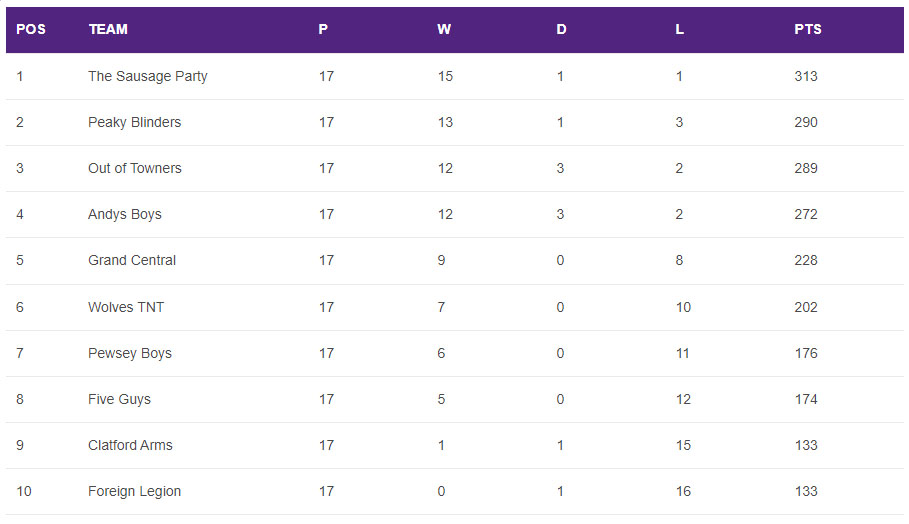
Task: Click Five Guys team name
Action: coord(119,399)
